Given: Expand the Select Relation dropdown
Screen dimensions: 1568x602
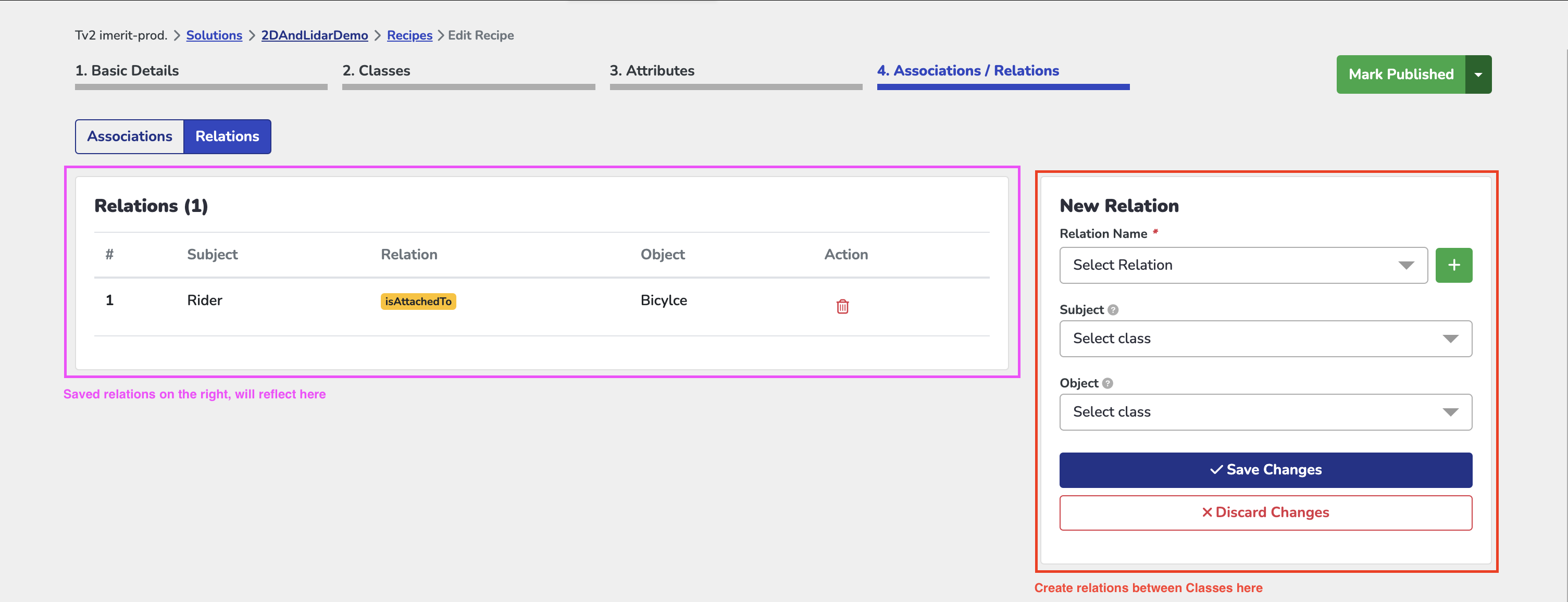Looking at the screenshot, I should (1242, 265).
